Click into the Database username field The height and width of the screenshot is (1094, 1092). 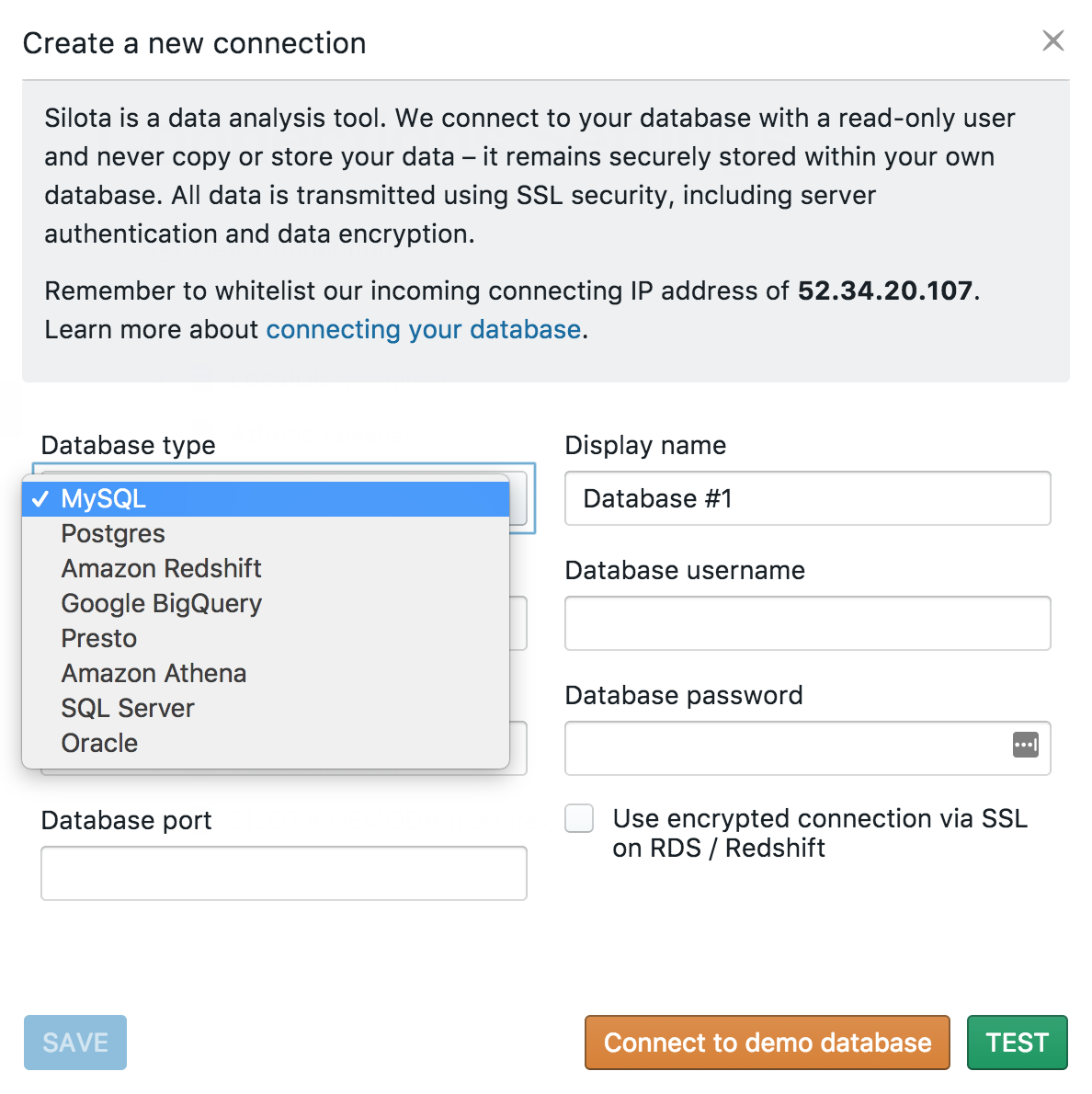(807, 623)
